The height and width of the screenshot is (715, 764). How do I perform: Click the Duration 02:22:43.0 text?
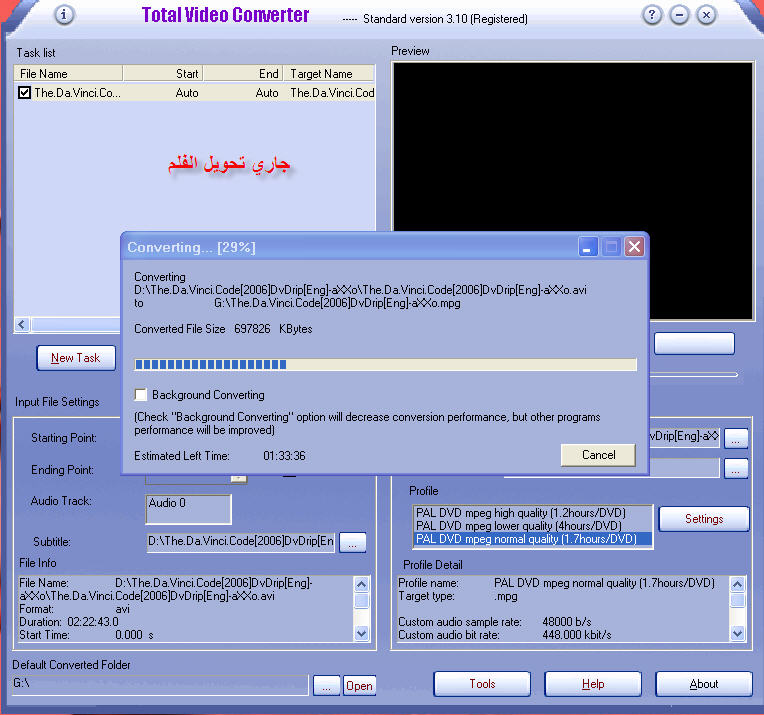click(69, 622)
